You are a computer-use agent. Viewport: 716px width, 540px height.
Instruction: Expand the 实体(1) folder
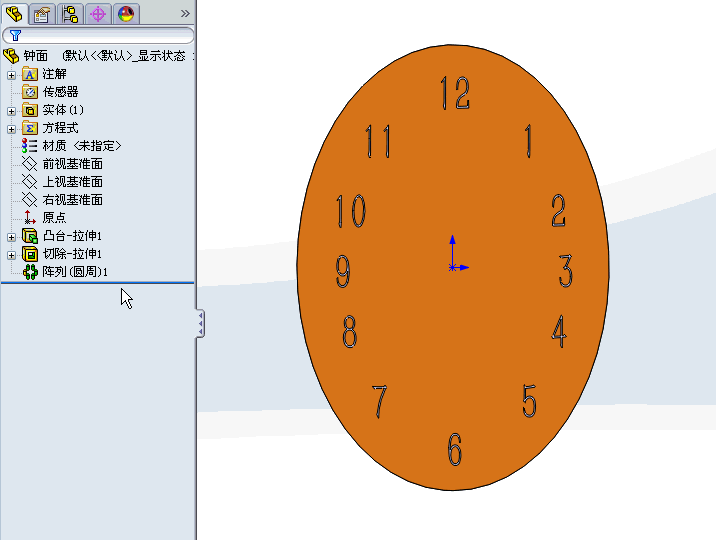tap(12, 110)
